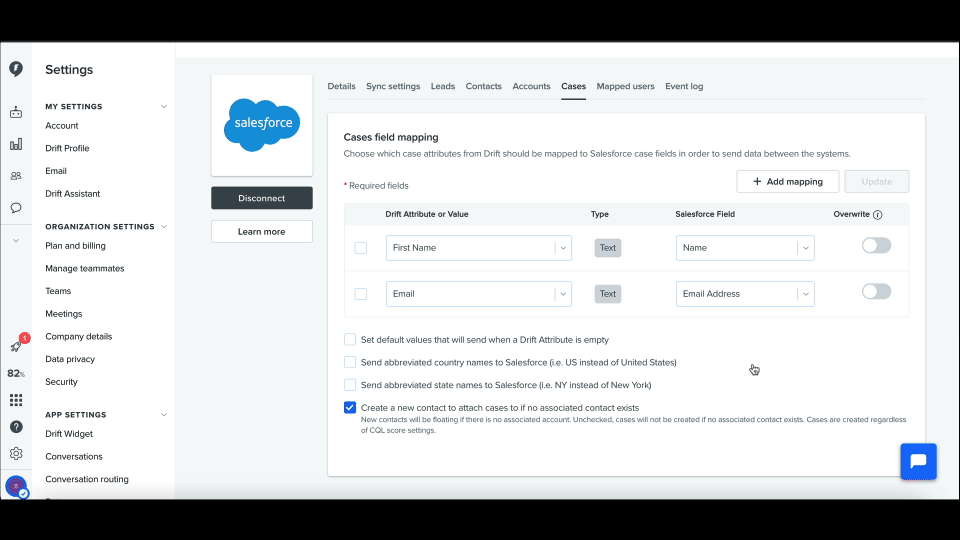Click the Text type badge in Email row
960x540 pixels.
pos(608,294)
